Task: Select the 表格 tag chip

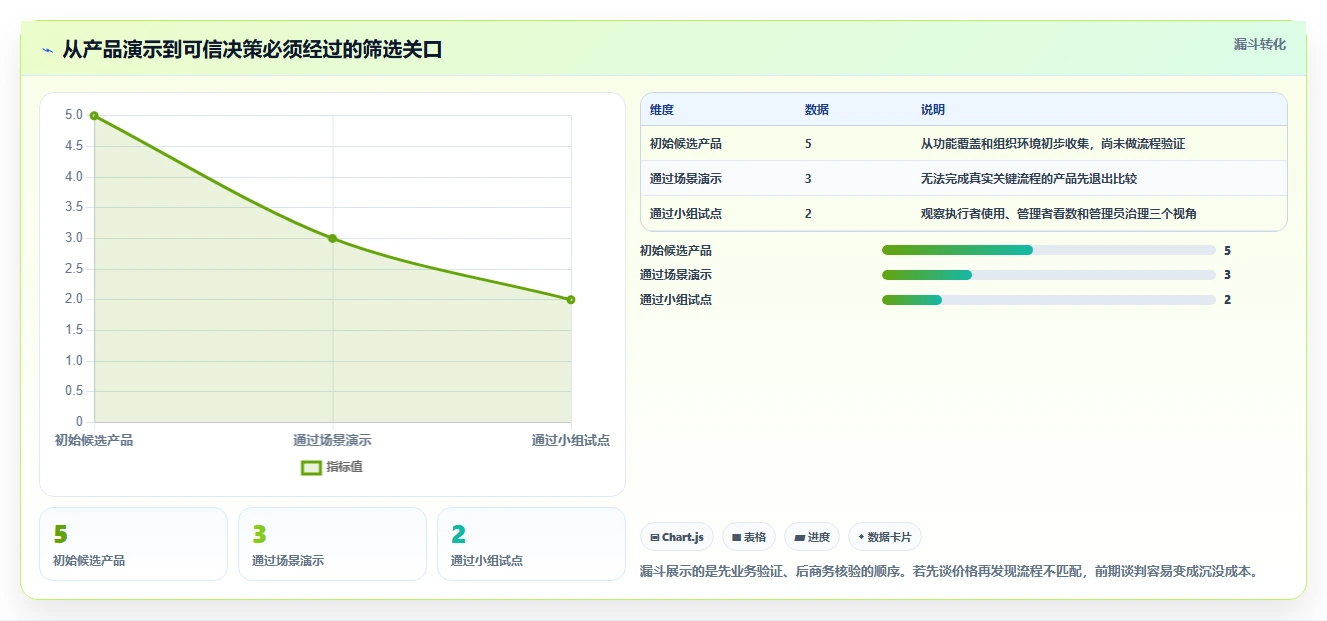Action: tap(749, 537)
